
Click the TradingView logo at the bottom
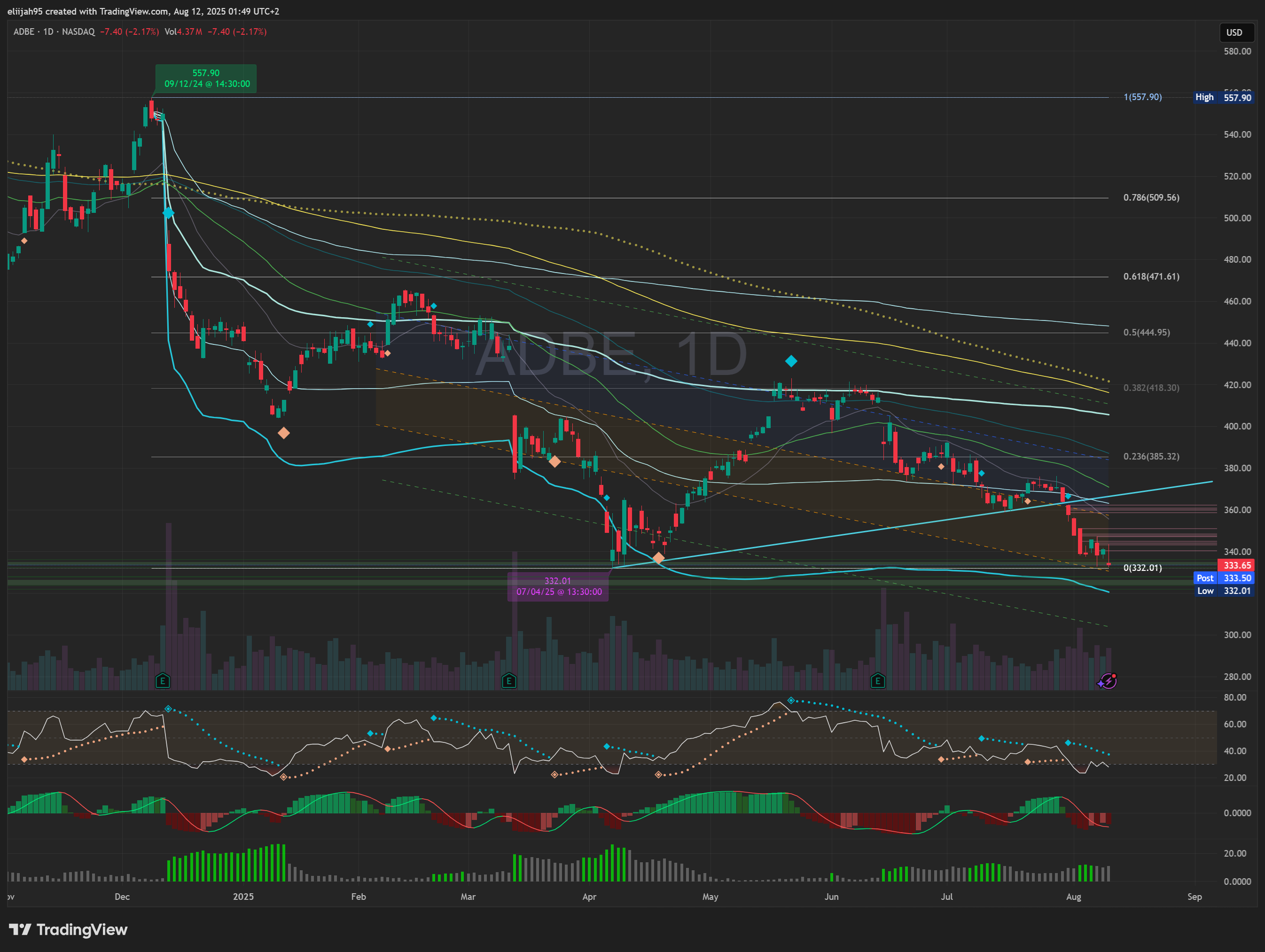pyautogui.click(x=68, y=929)
